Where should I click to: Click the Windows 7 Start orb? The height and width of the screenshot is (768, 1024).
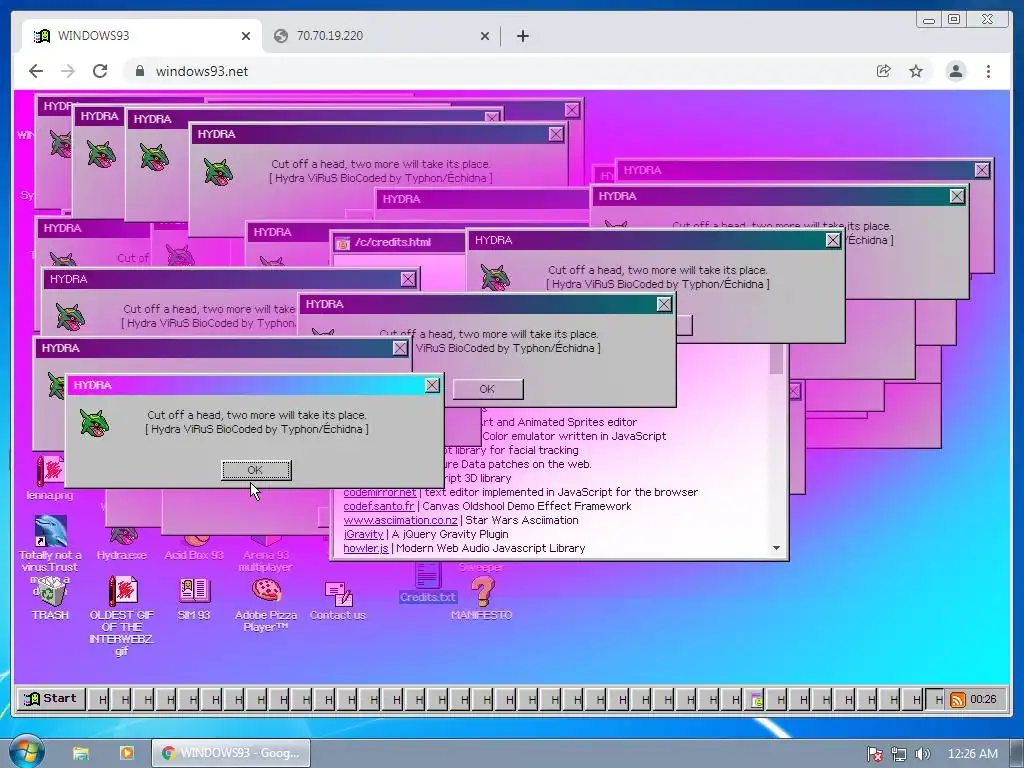tap(25, 752)
